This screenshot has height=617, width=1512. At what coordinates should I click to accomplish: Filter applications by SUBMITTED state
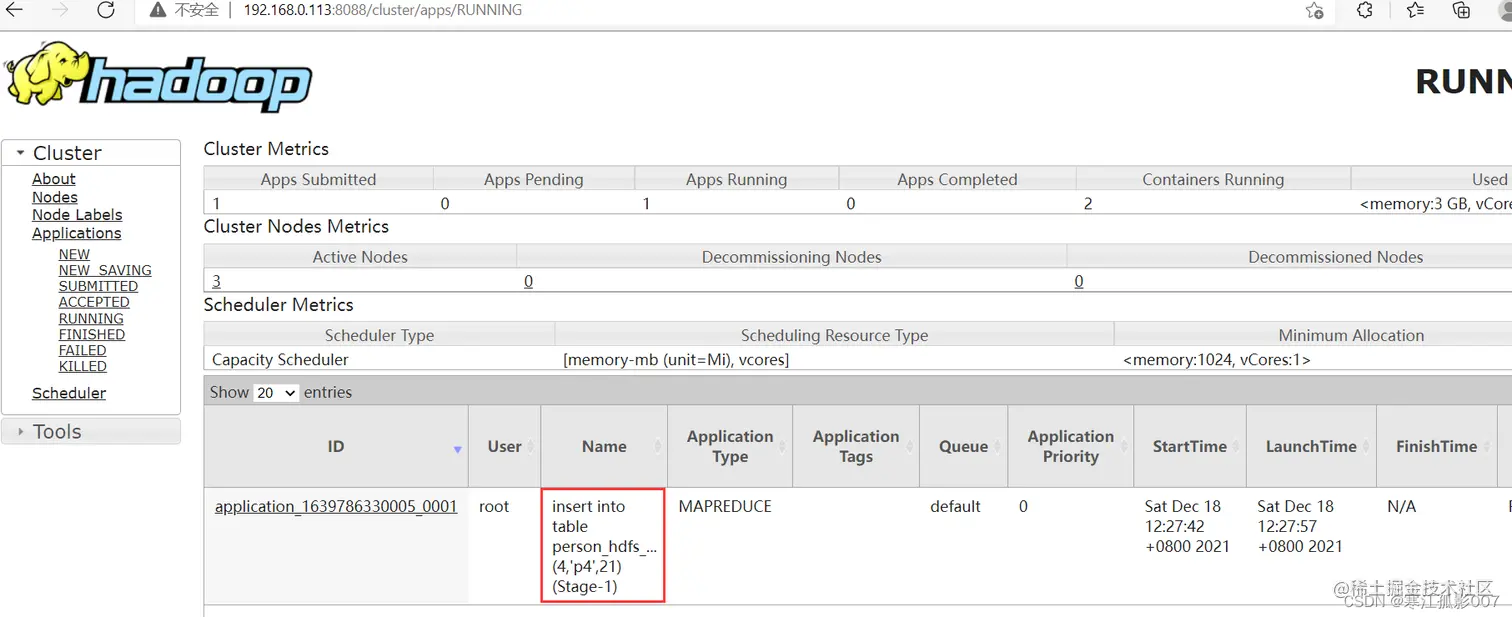coord(98,286)
